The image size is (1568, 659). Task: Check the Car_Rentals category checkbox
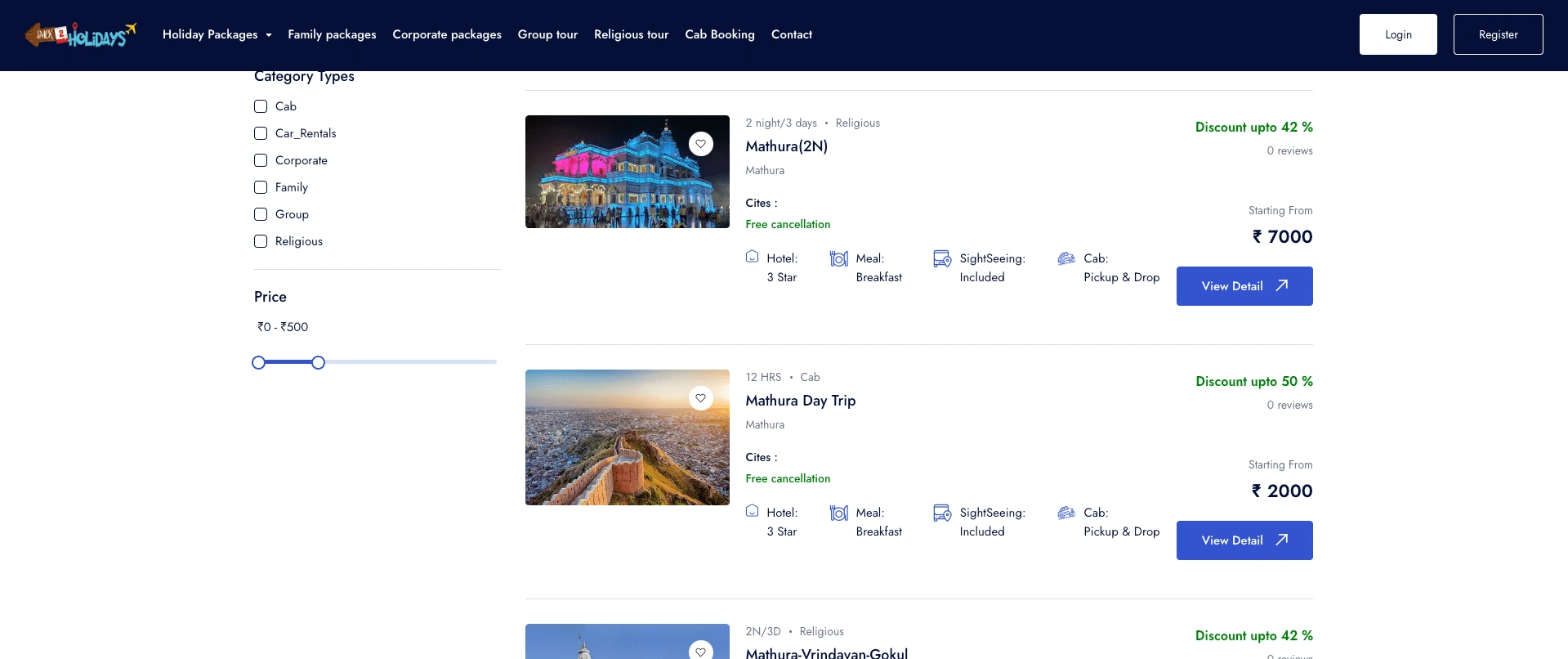point(261,133)
